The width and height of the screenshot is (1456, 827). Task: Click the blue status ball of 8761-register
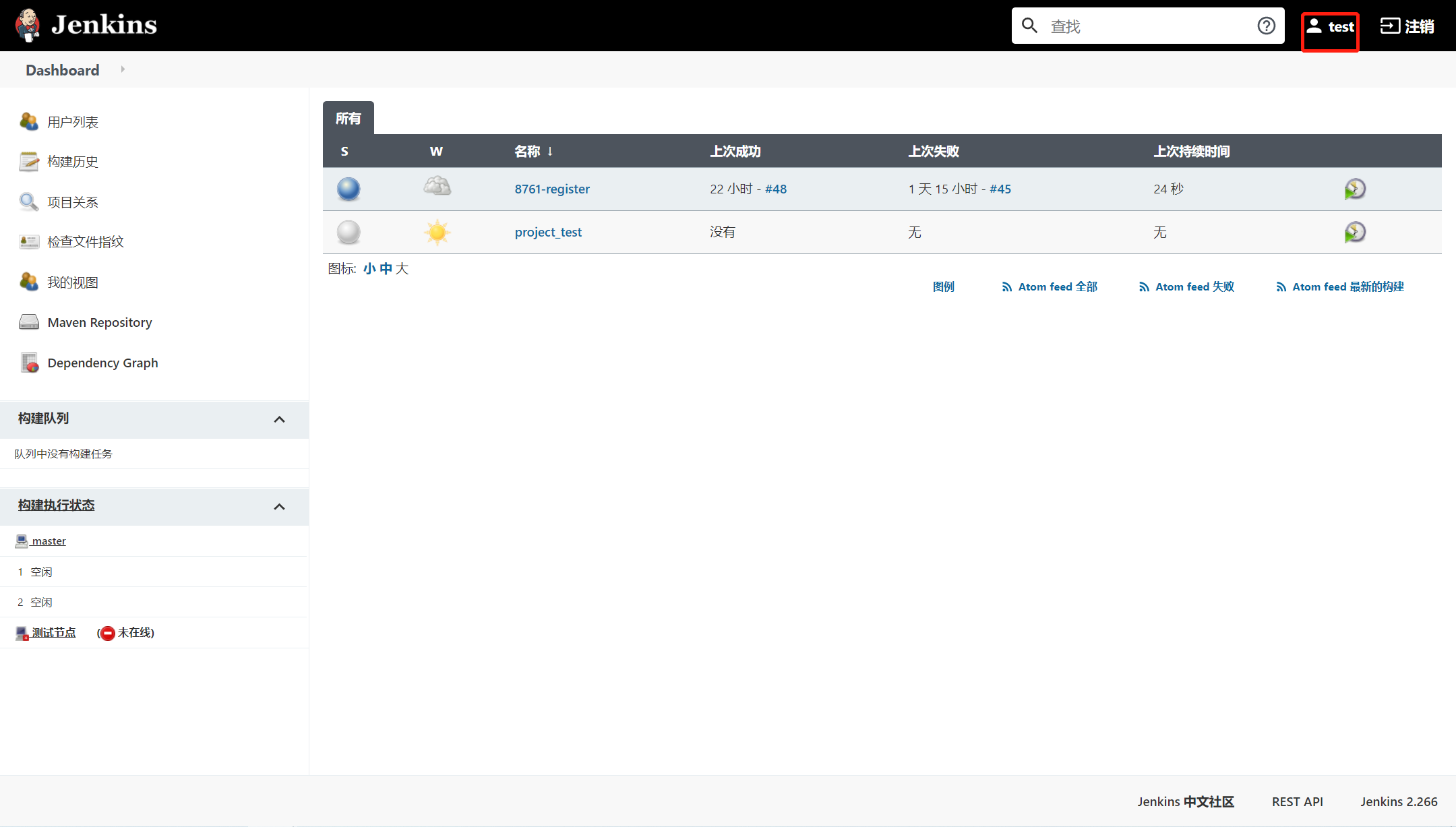click(x=348, y=189)
